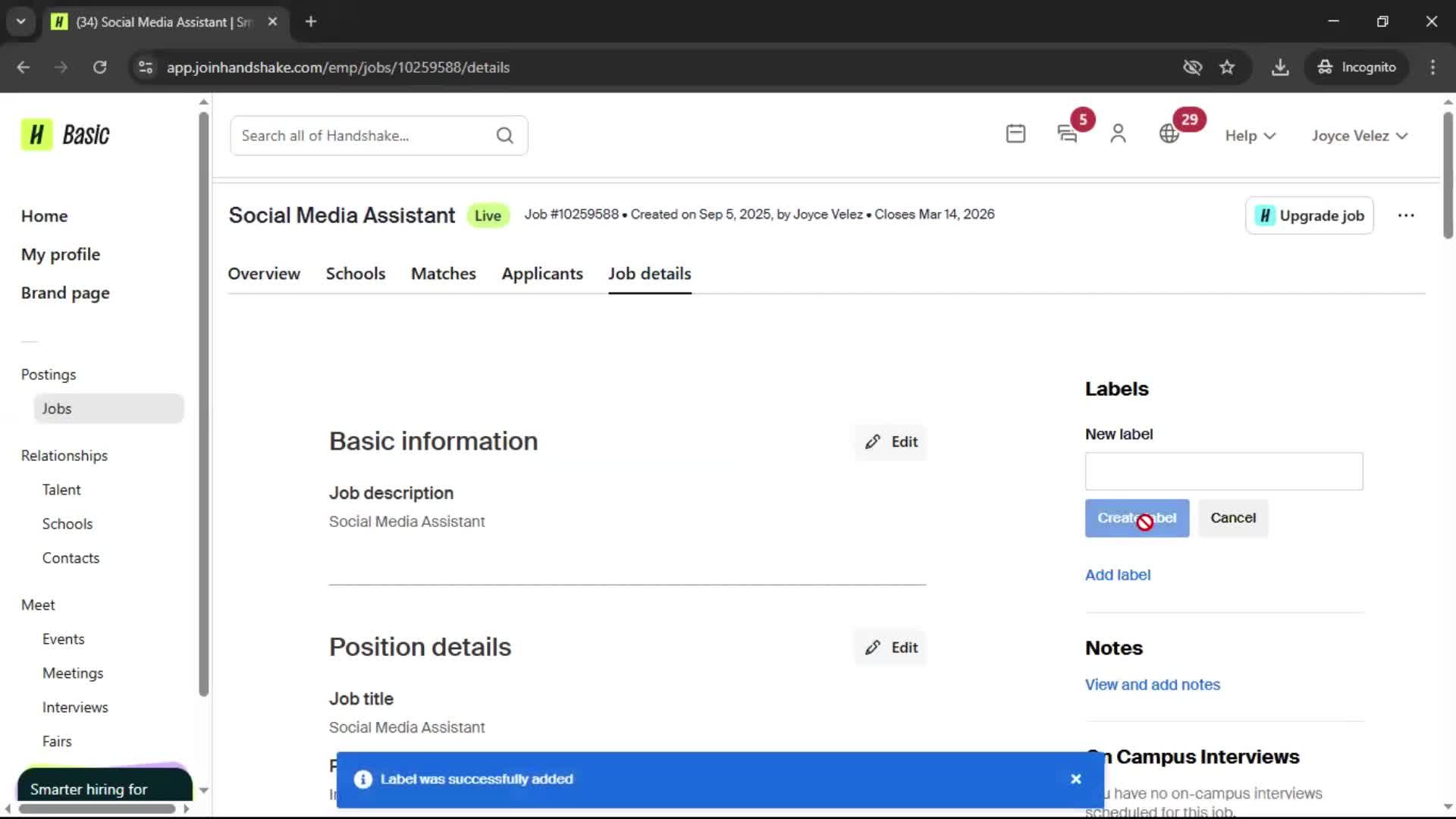This screenshot has width=1456, height=819.
Task: Open Fairs in the sidebar
Action: pyautogui.click(x=57, y=742)
